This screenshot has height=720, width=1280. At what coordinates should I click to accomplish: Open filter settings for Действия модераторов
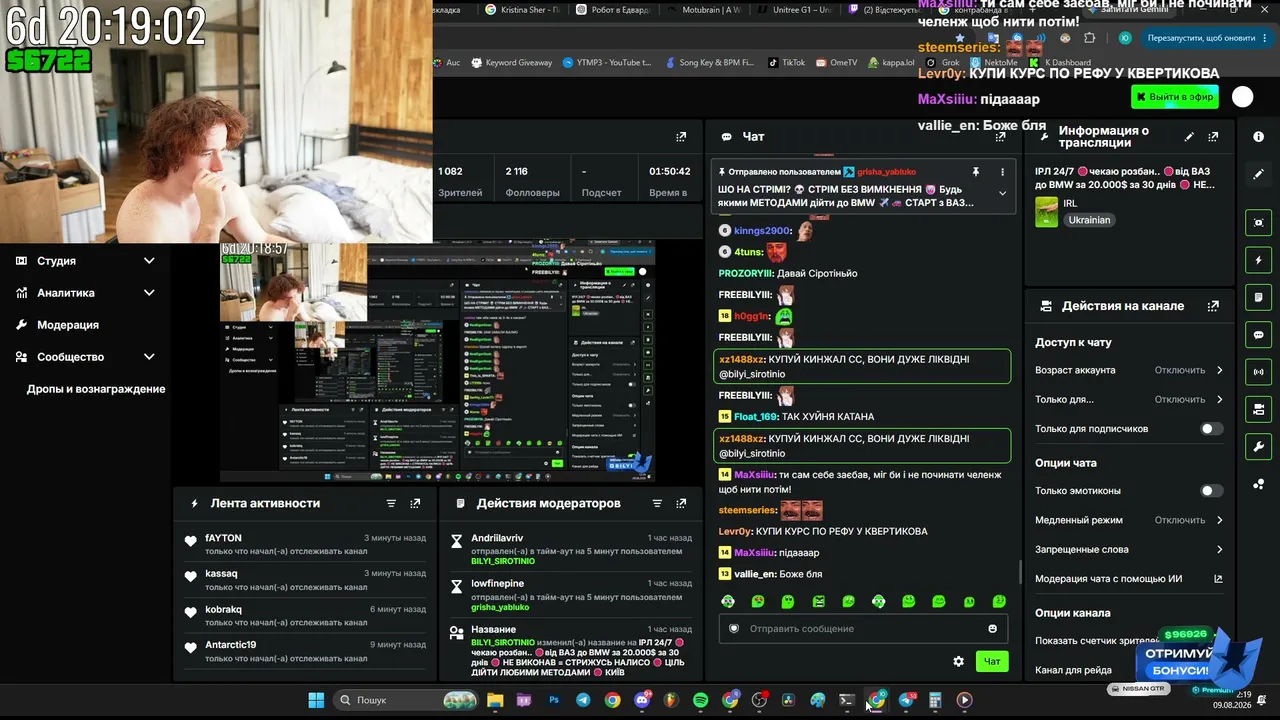pyautogui.click(x=657, y=504)
